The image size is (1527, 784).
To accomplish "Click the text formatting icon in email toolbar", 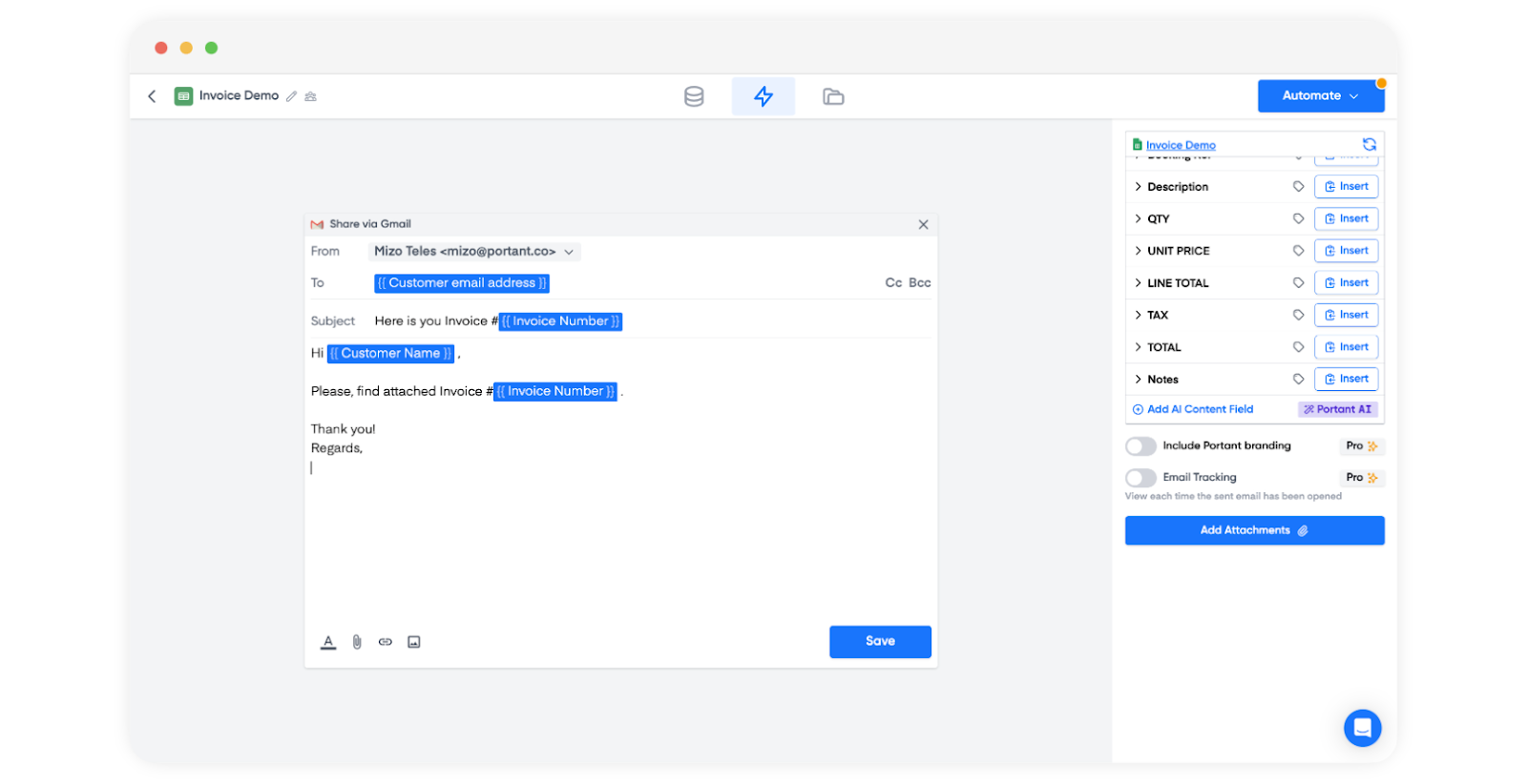I will click(x=328, y=642).
